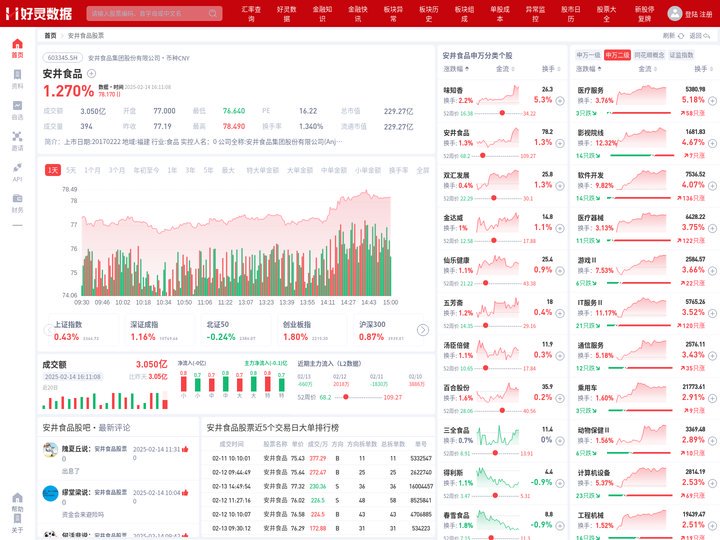This screenshot has width=720, height=540.
Task: Select the 1年 chart range
Action: pos(172,170)
